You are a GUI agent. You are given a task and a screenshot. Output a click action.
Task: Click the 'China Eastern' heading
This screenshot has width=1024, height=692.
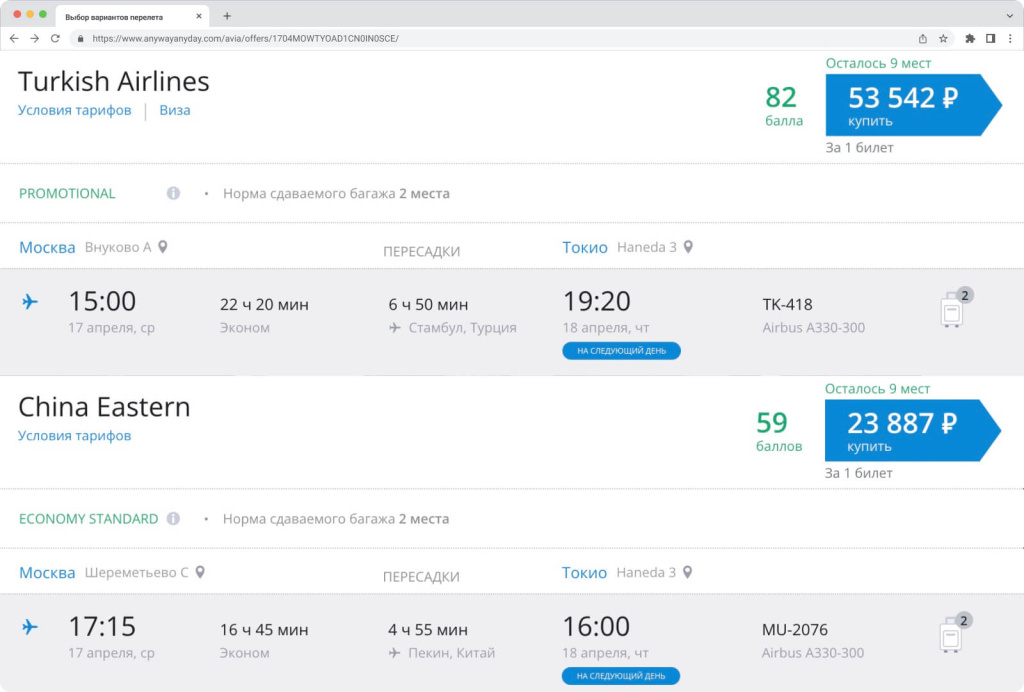pyautogui.click(x=104, y=407)
